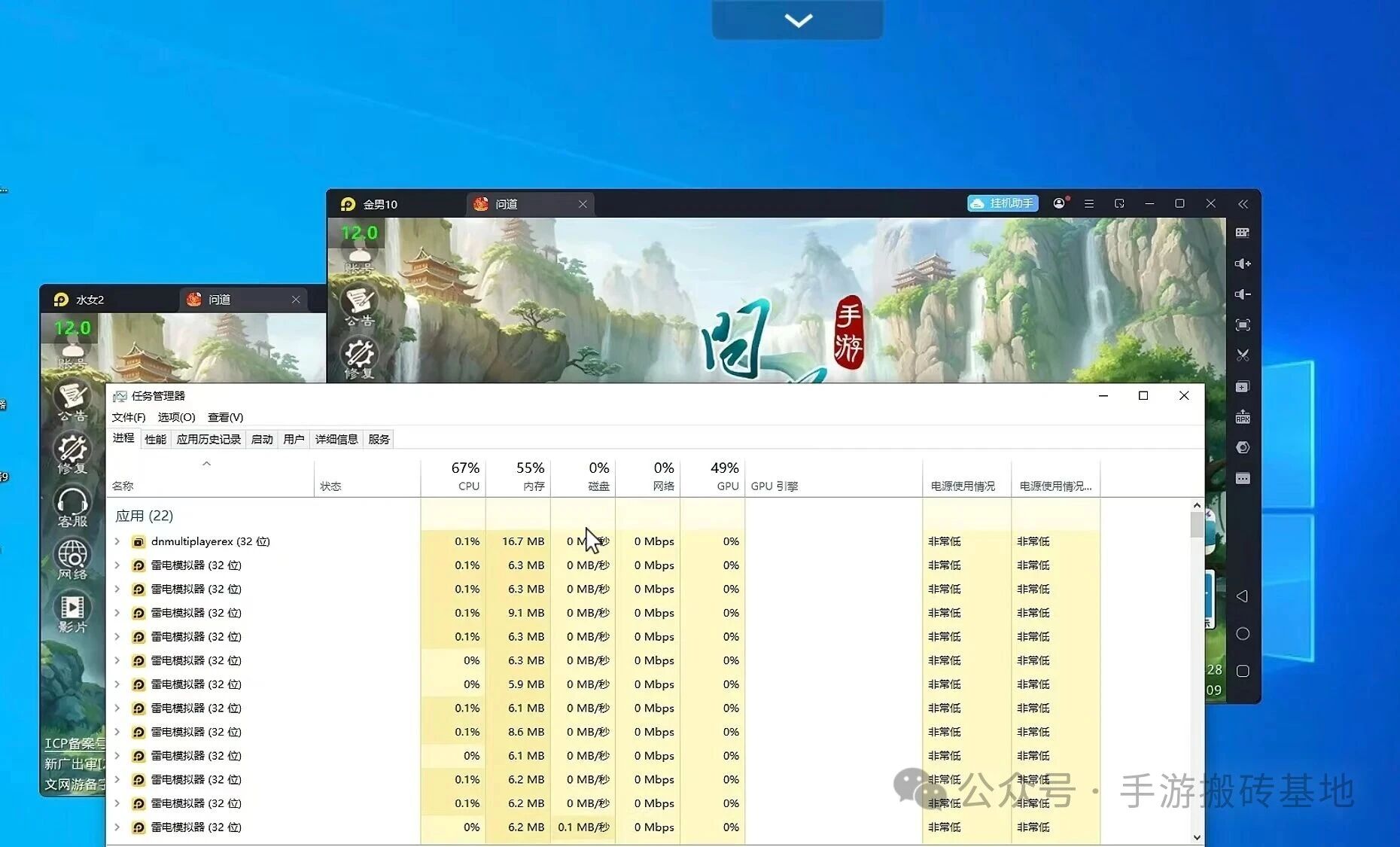1400x847 pixels.
Task: Sort processes by 内存 column header
Action: tap(519, 477)
